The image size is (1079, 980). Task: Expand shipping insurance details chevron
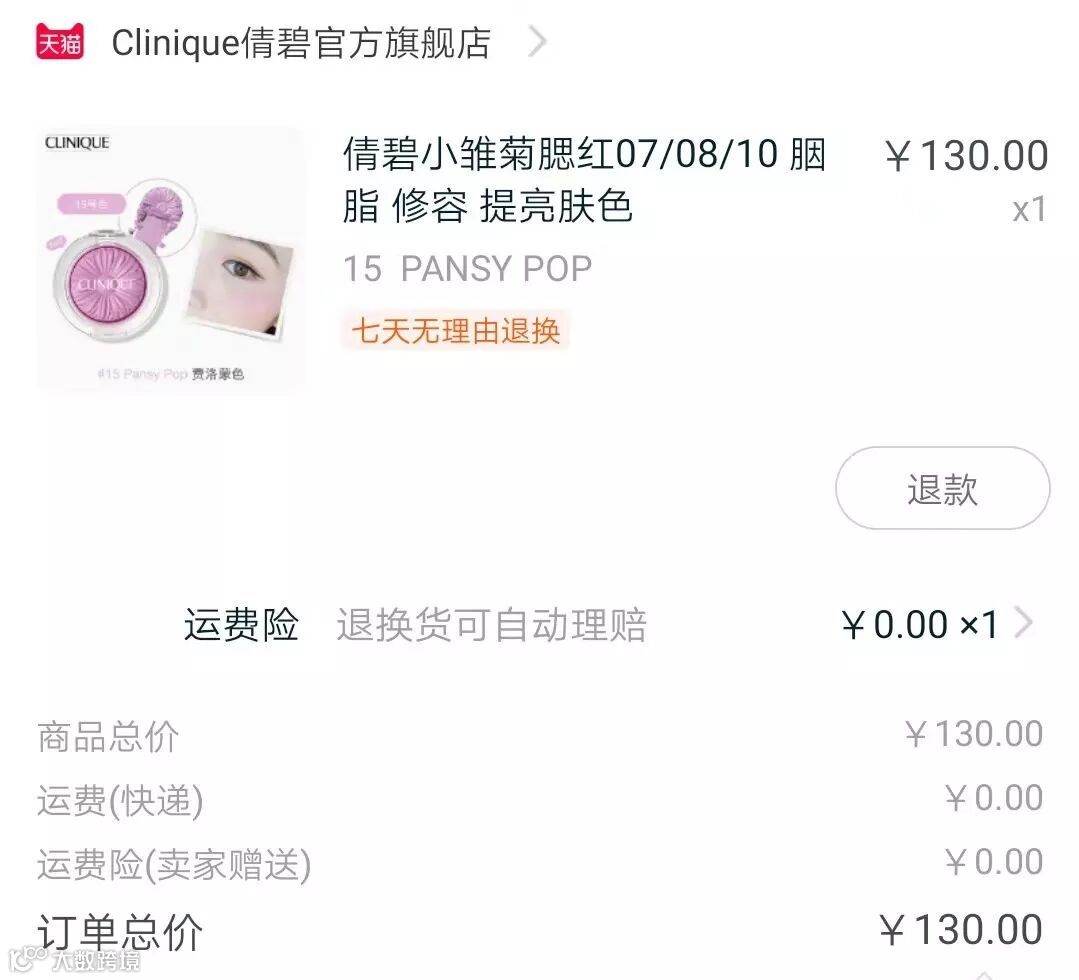pyautogui.click(x=1024, y=624)
